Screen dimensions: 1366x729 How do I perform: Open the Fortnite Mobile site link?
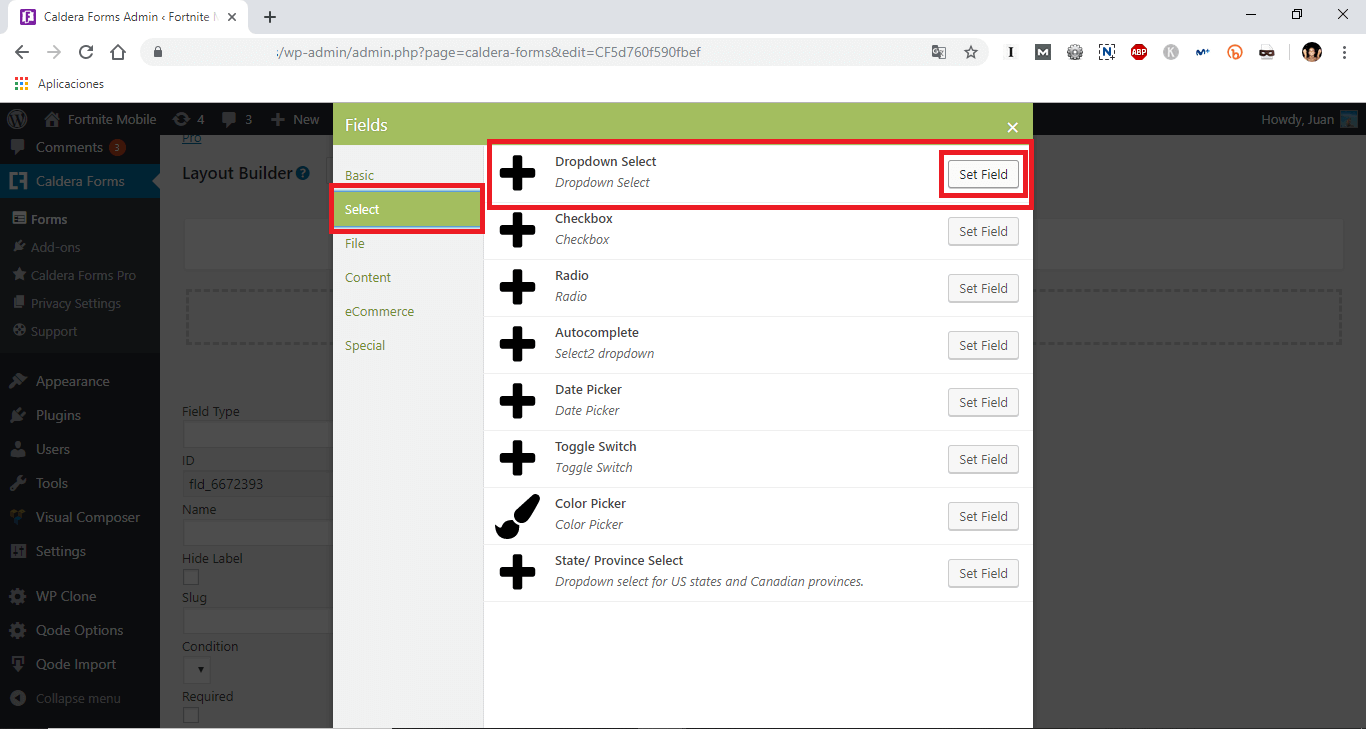pyautogui.click(x=101, y=119)
